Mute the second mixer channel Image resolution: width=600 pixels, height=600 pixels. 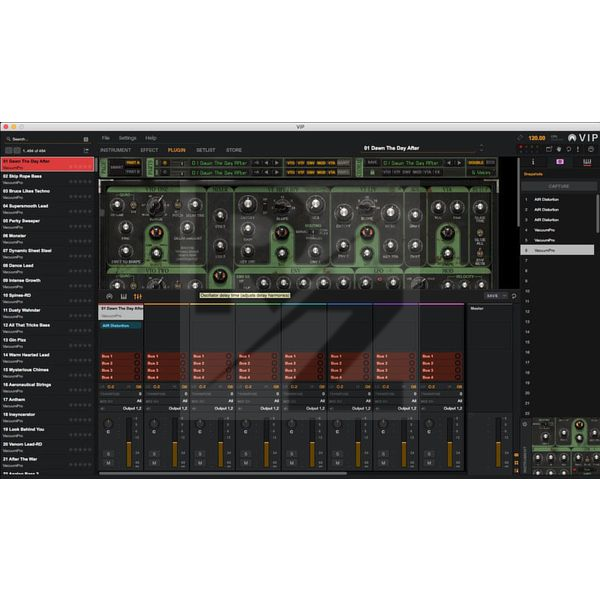pos(154,463)
